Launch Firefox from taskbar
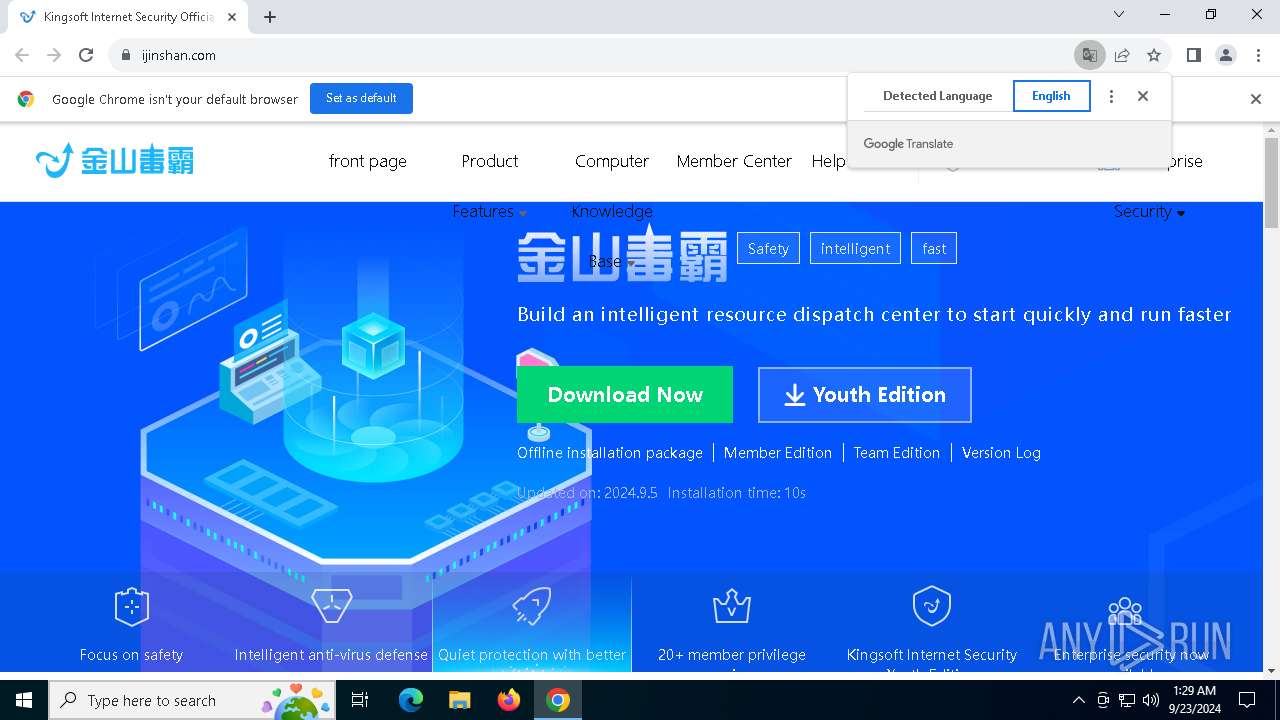Screen dimensions: 1280x720 pos(508,700)
